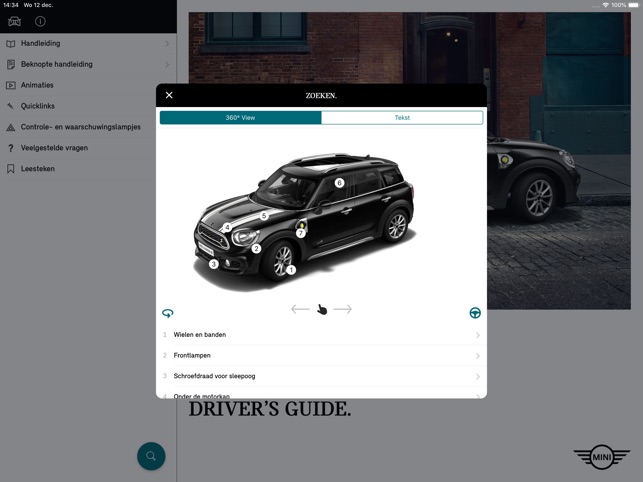Viewport: 643px width, 482px height.
Task: Open Quicklinks in the sidebar
Action: point(88,106)
